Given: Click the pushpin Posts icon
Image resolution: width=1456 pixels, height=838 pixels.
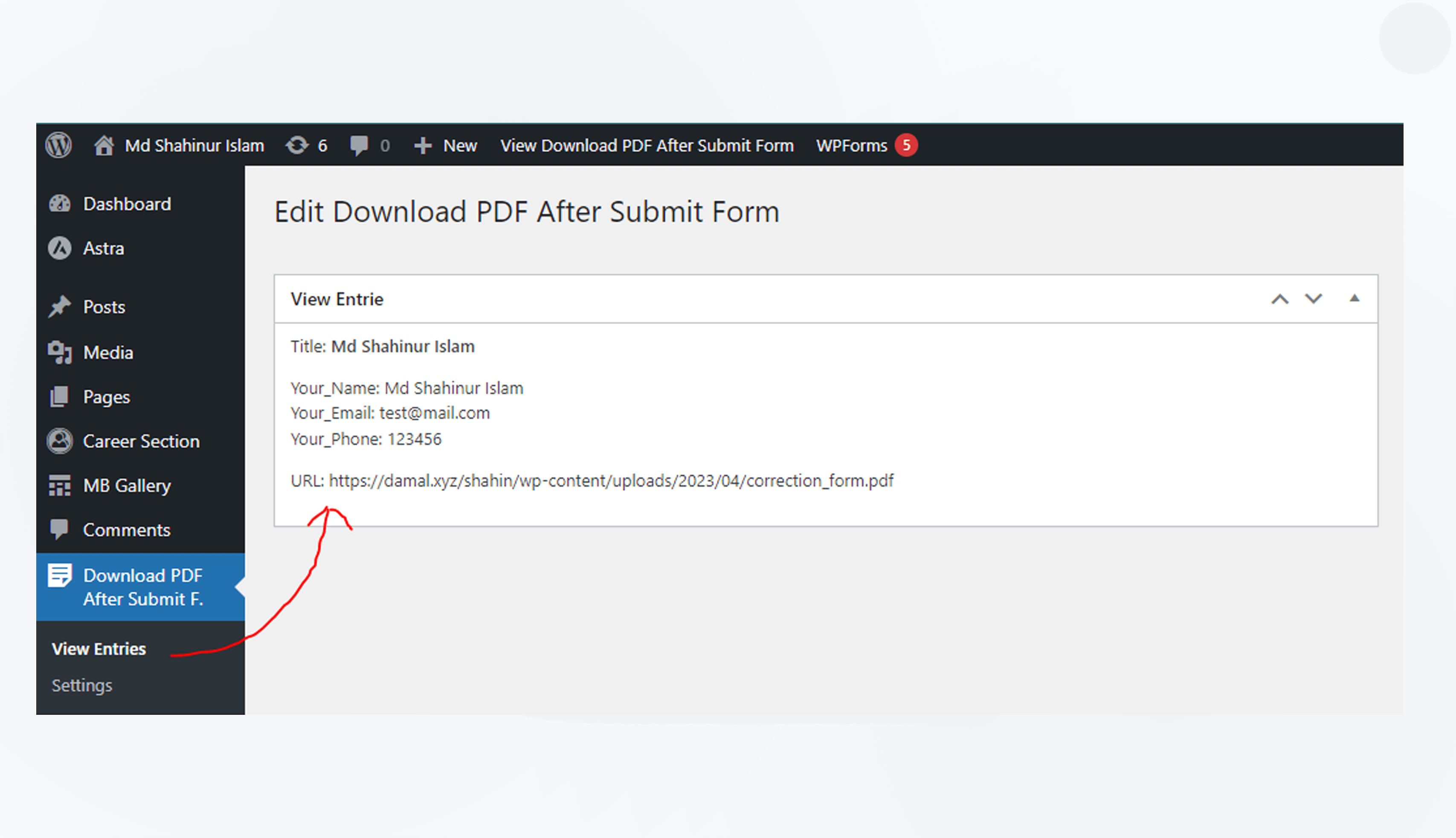Looking at the screenshot, I should 60,307.
